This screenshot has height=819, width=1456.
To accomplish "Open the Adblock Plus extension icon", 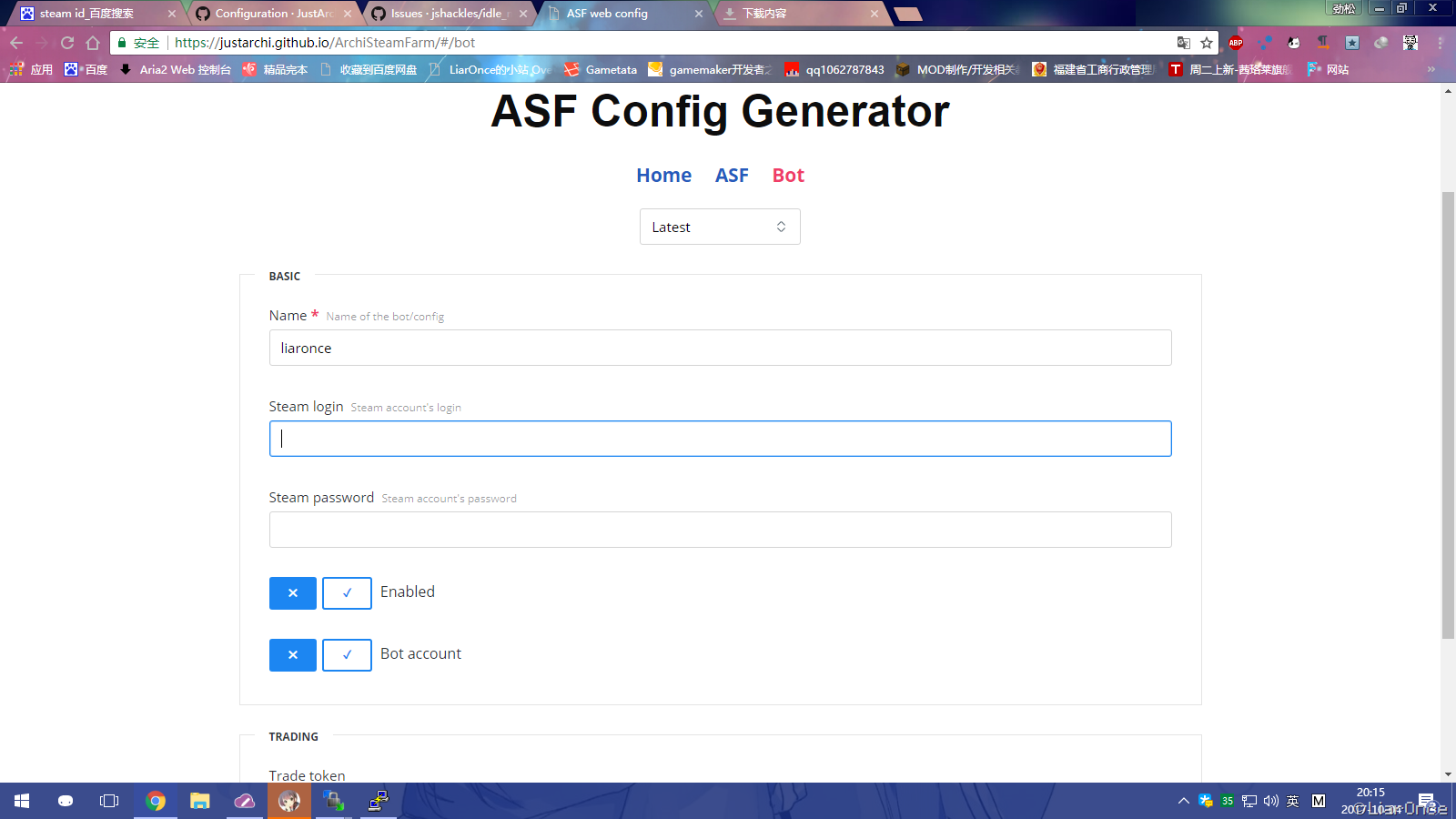I will coord(1236,43).
